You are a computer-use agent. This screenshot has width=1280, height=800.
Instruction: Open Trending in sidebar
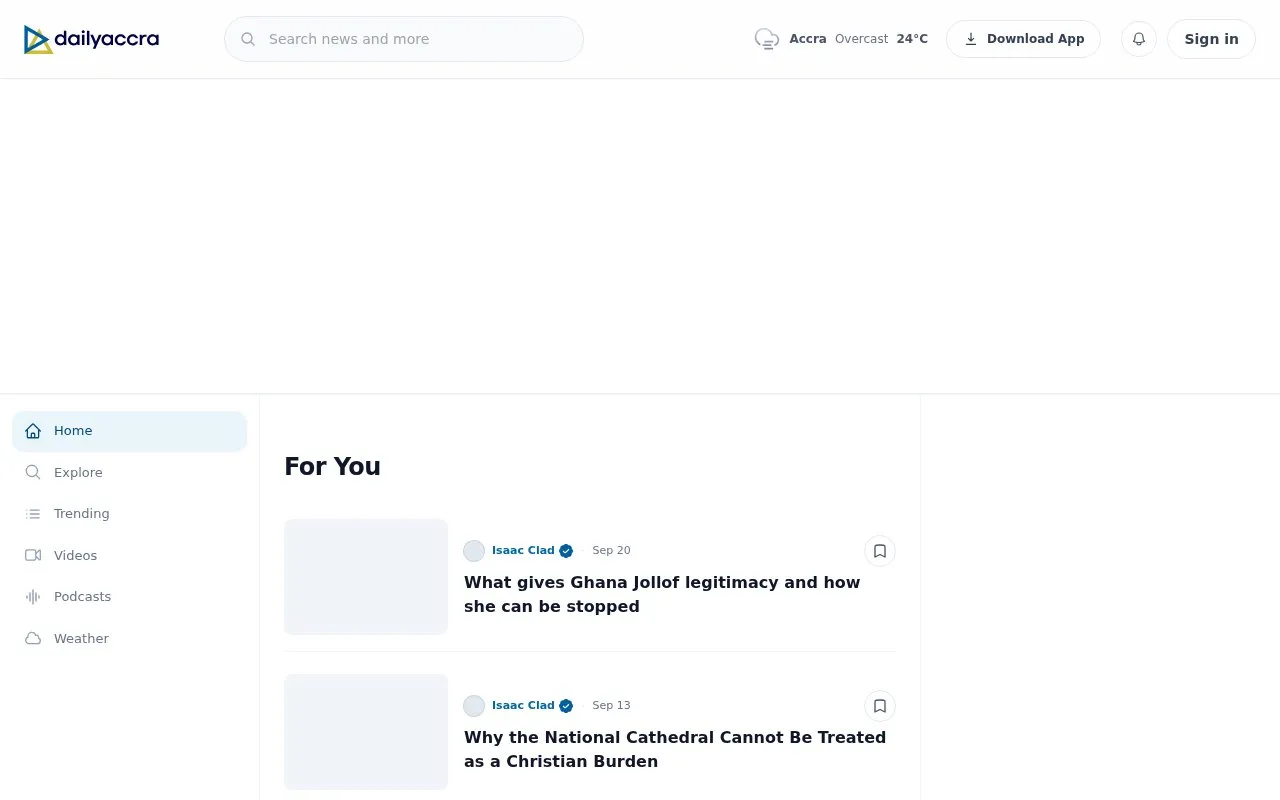[x=129, y=514]
